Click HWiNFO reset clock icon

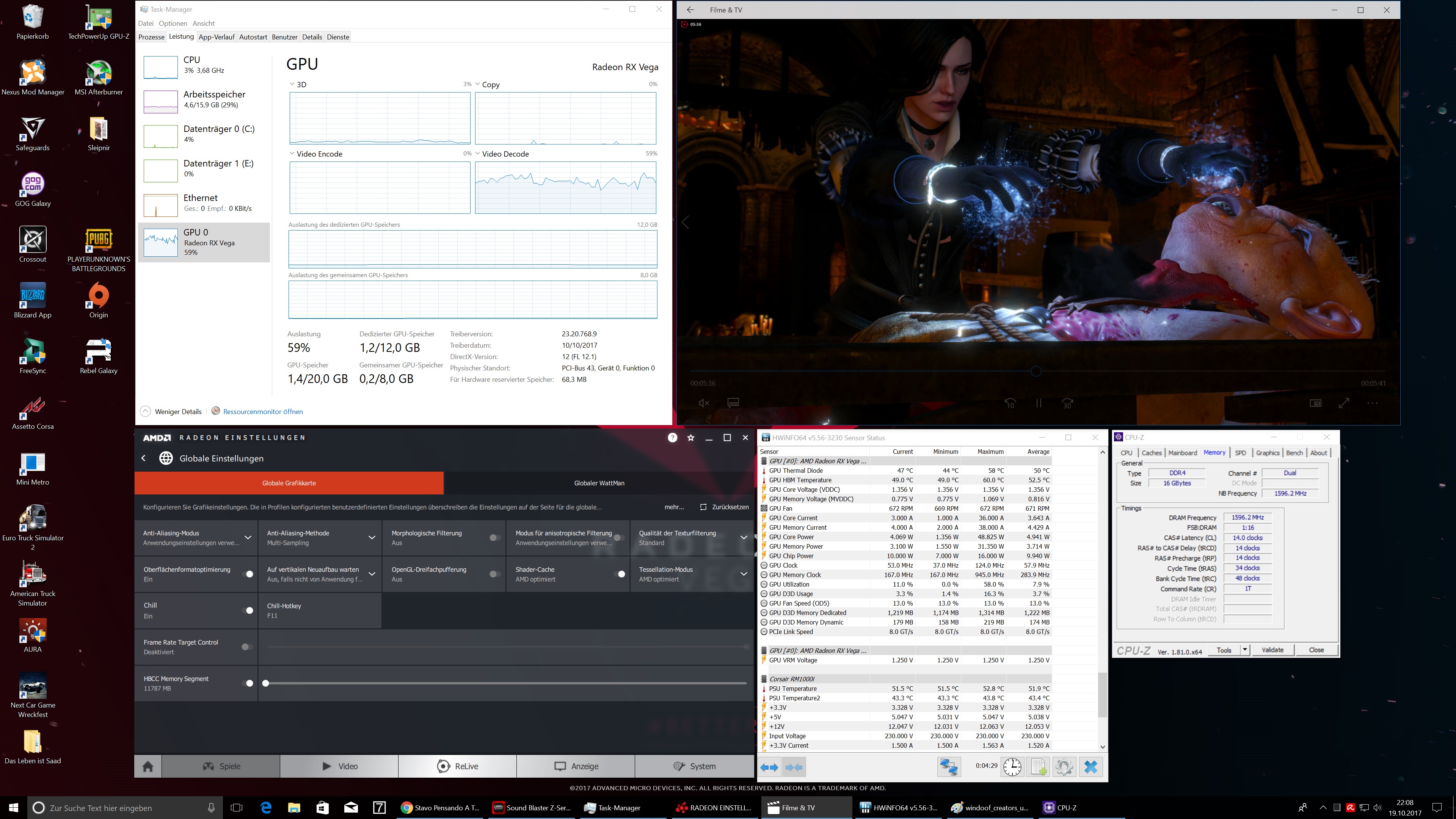tap(1012, 766)
